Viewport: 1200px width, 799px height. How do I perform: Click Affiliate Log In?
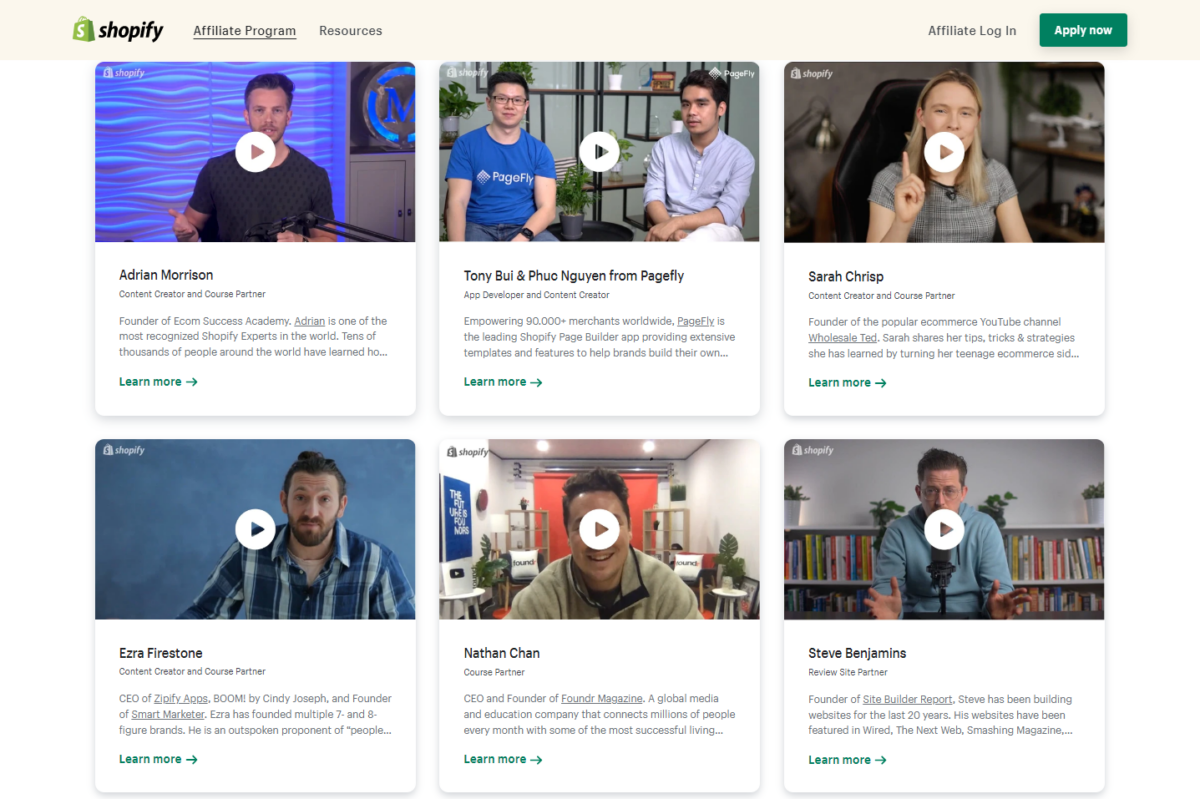point(972,30)
